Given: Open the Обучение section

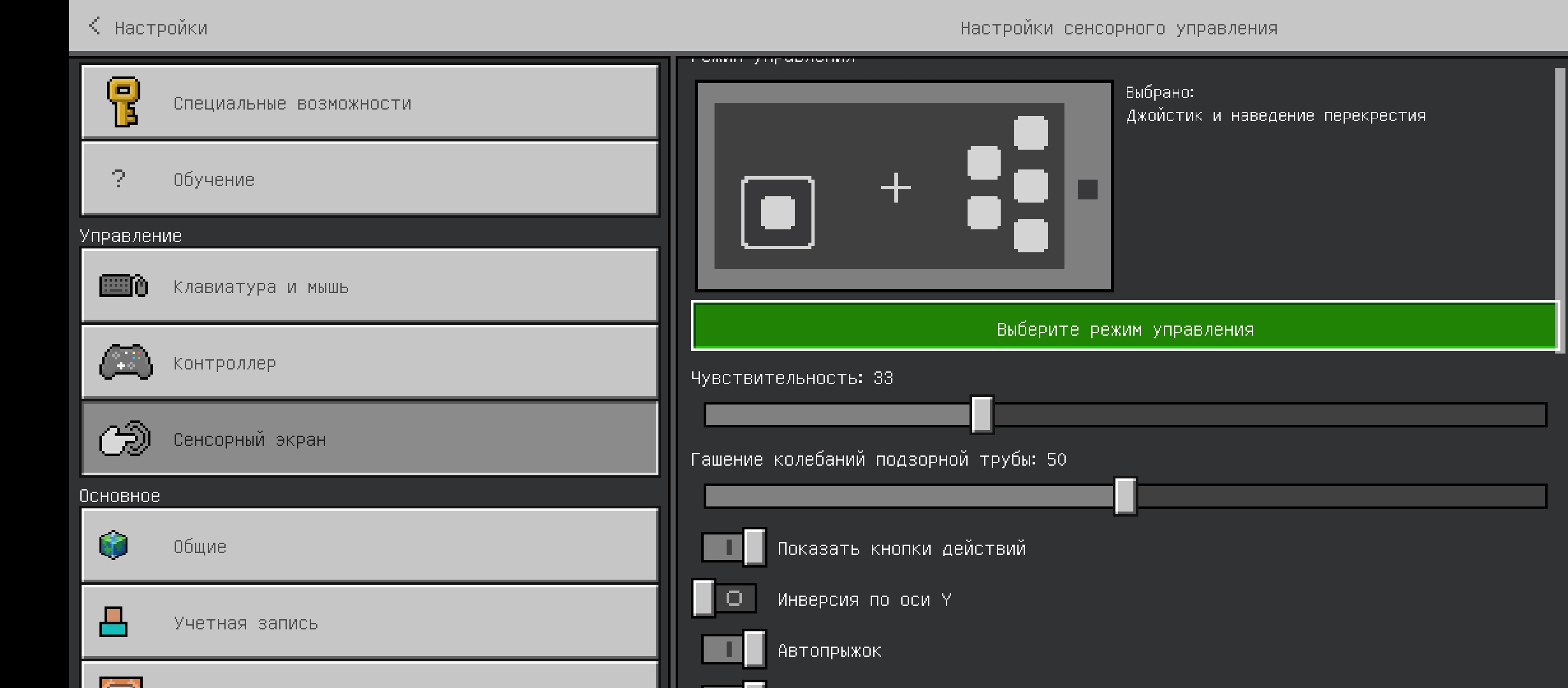Looking at the screenshot, I should 370,178.
